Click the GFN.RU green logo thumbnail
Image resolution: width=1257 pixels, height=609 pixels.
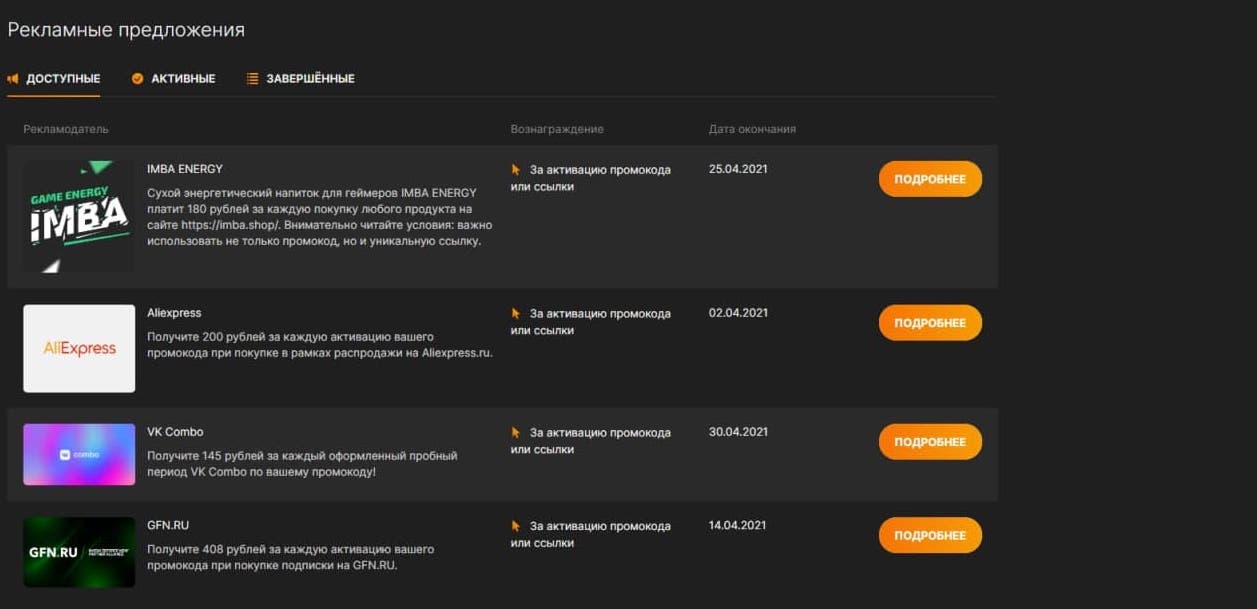point(79,552)
